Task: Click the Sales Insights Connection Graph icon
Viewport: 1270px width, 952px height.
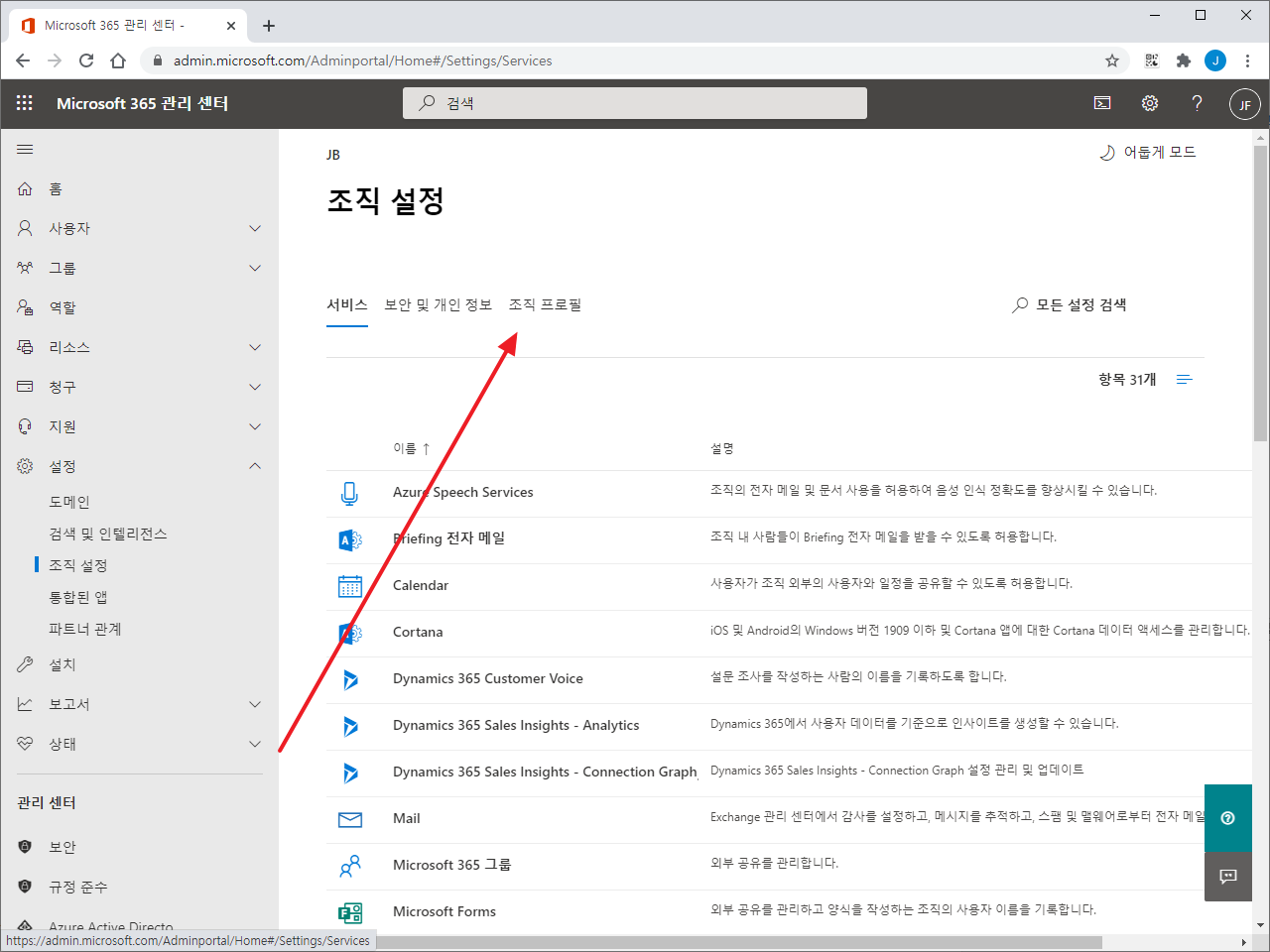Action: tap(350, 773)
